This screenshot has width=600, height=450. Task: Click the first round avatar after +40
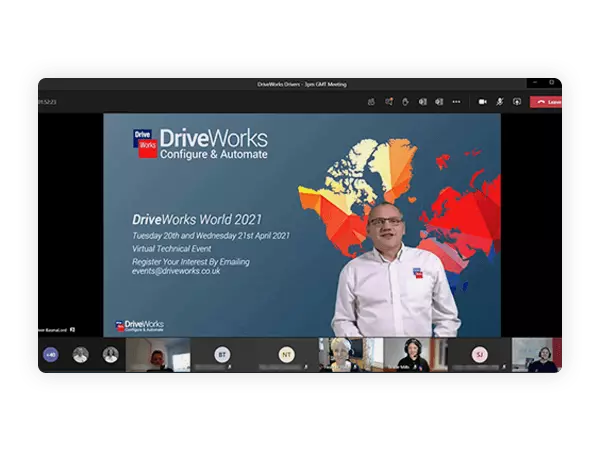(x=80, y=355)
